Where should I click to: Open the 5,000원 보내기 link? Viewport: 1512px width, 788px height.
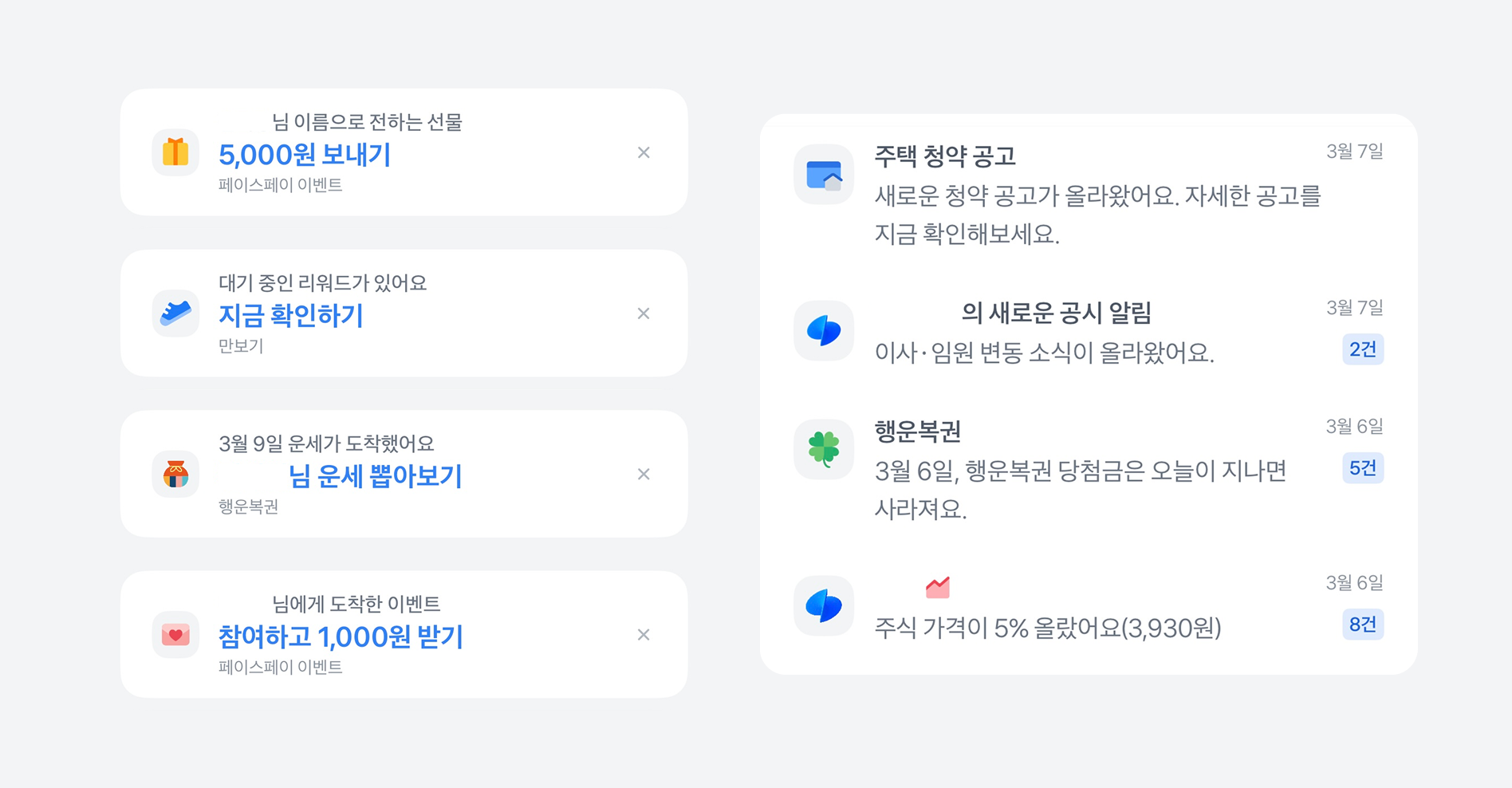click(x=306, y=154)
